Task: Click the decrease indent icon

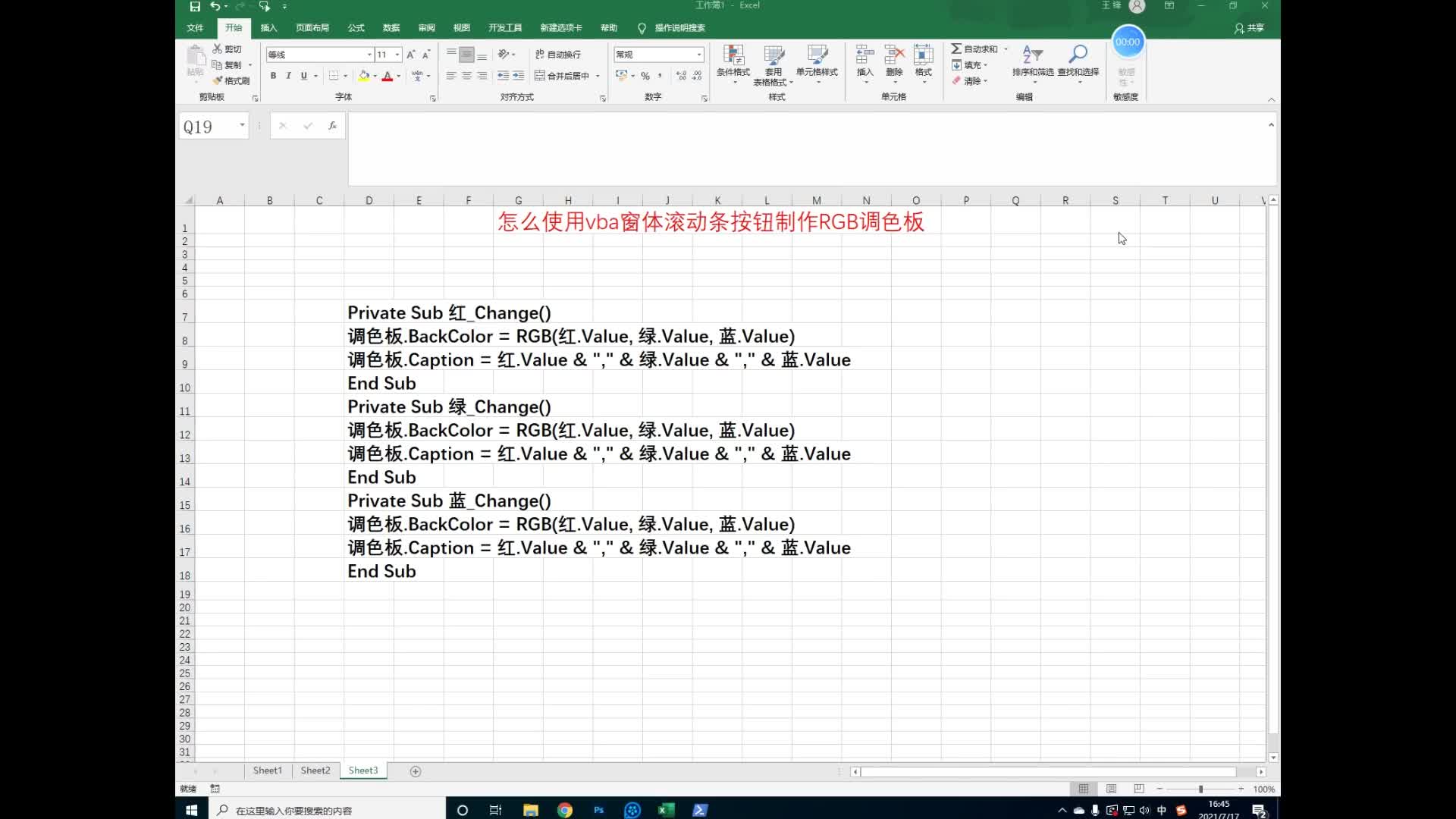Action: click(x=503, y=76)
